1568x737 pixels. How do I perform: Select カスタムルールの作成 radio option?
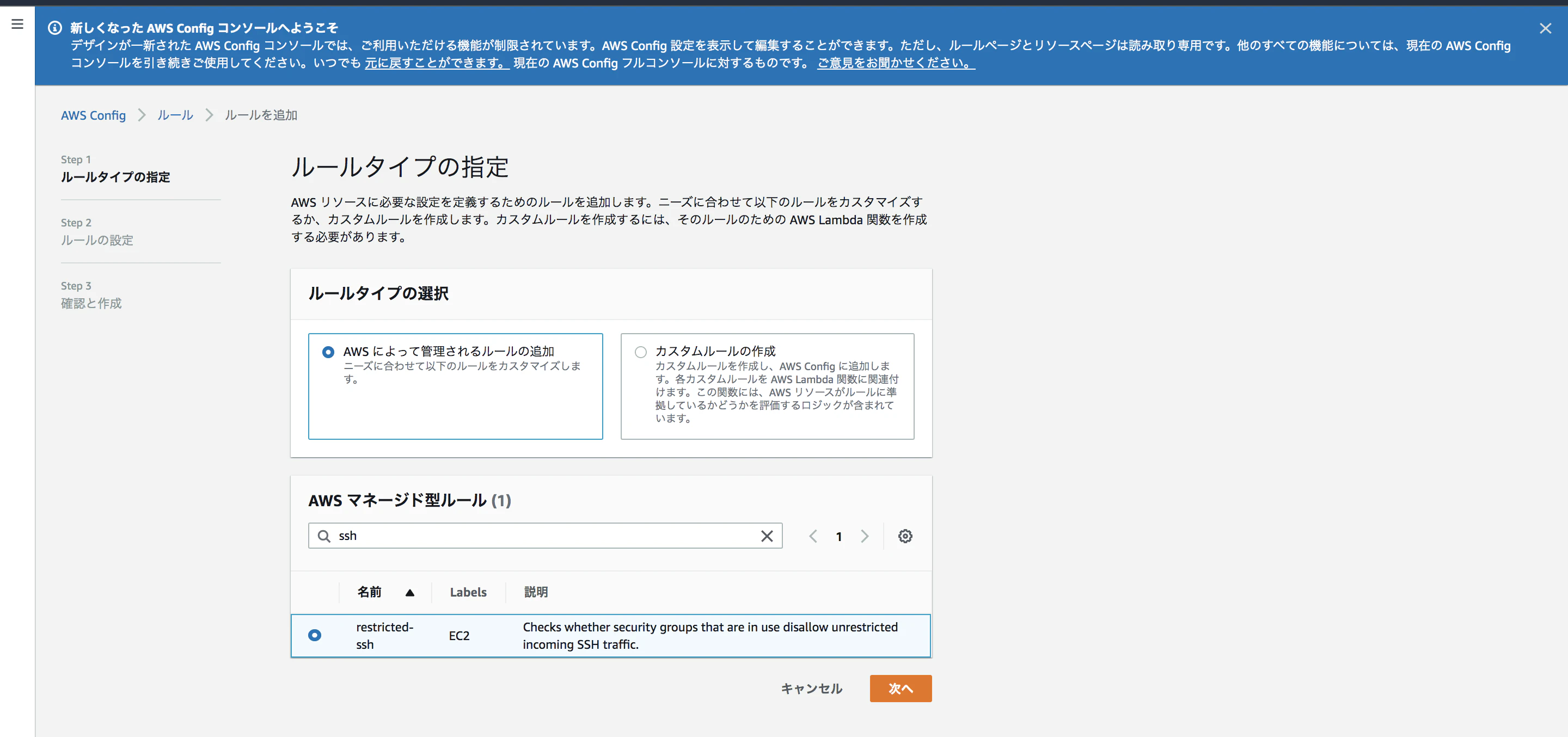pos(640,352)
